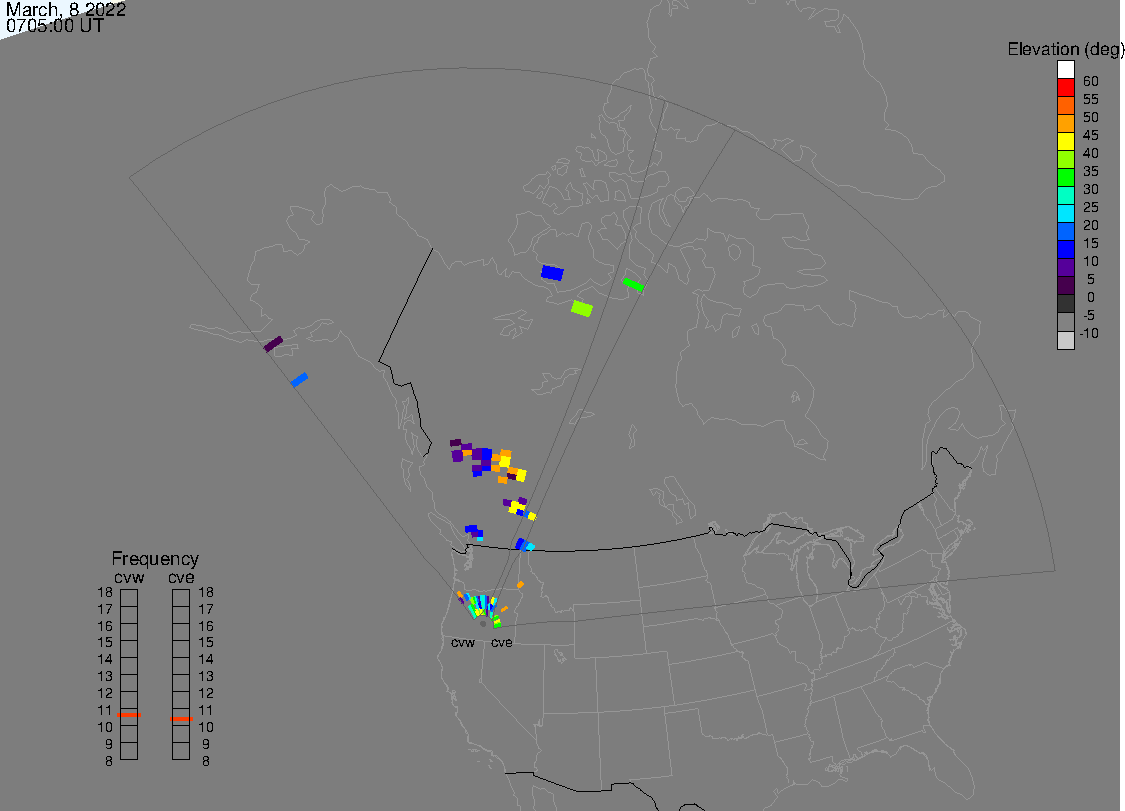This screenshot has width=1125, height=811.
Task: Click the red elevation swatch between 55 and 60
Action: point(1065,88)
